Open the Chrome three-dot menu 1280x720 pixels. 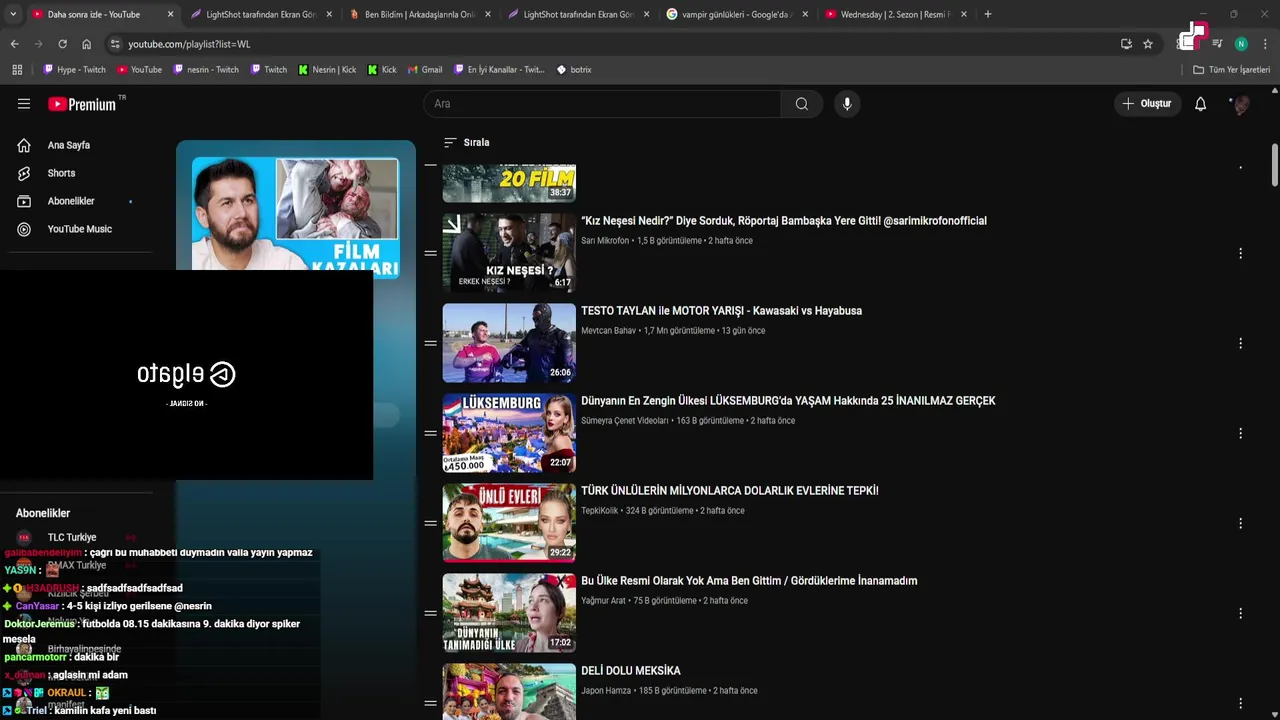(1265, 44)
